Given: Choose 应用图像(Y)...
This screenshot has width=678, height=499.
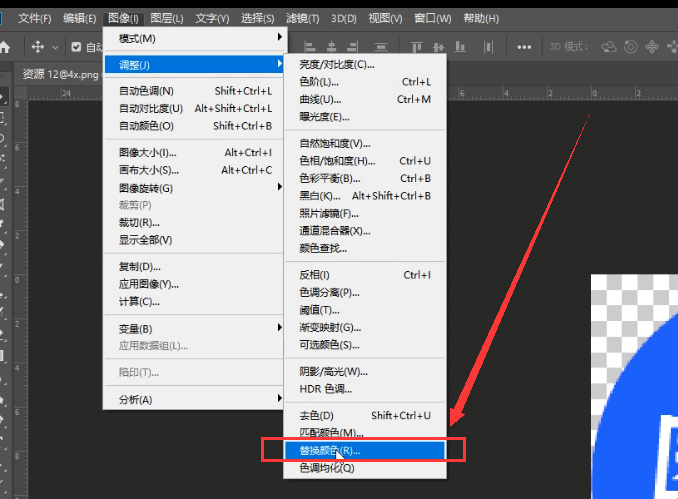Looking at the screenshot, I should (194, 284).
